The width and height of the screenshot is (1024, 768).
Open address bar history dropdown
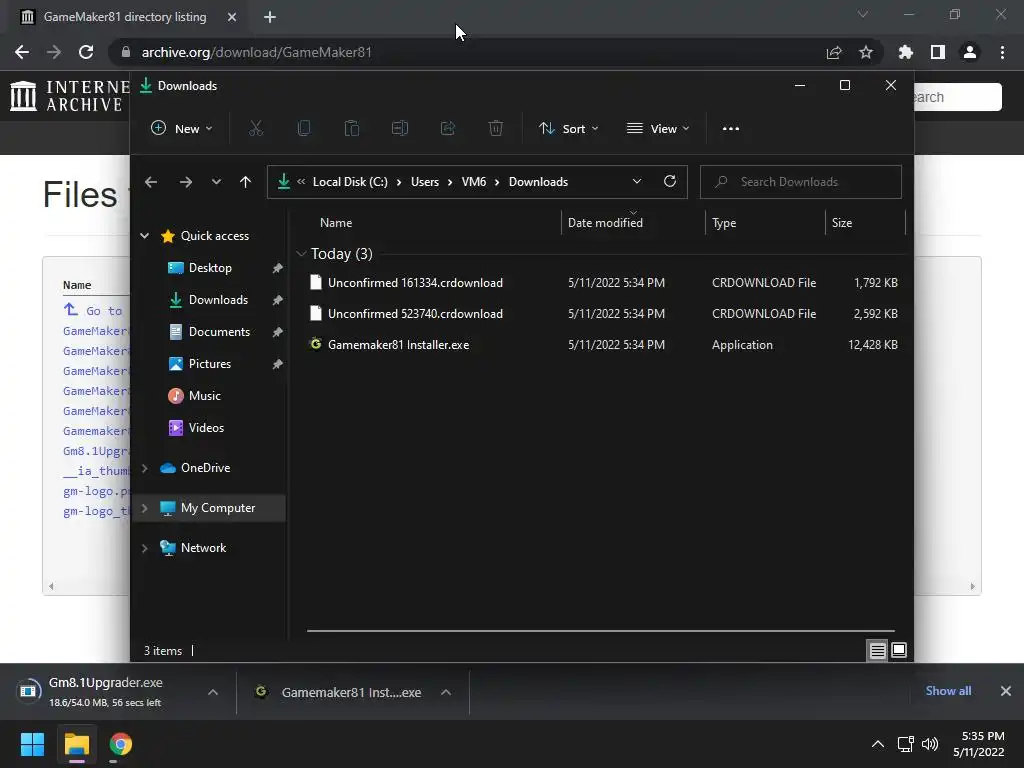coord(637,182)
